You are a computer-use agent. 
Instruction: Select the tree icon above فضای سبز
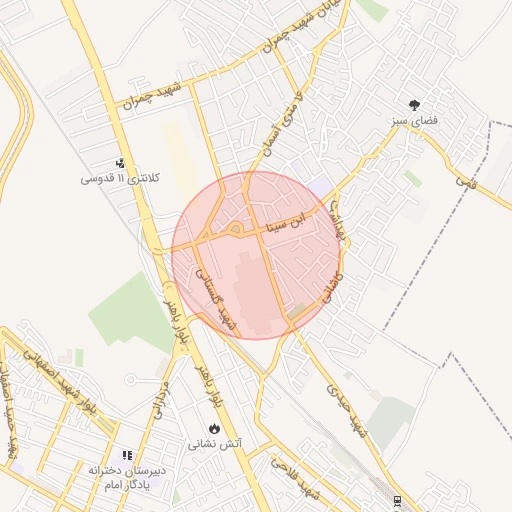tap(414, 105)
